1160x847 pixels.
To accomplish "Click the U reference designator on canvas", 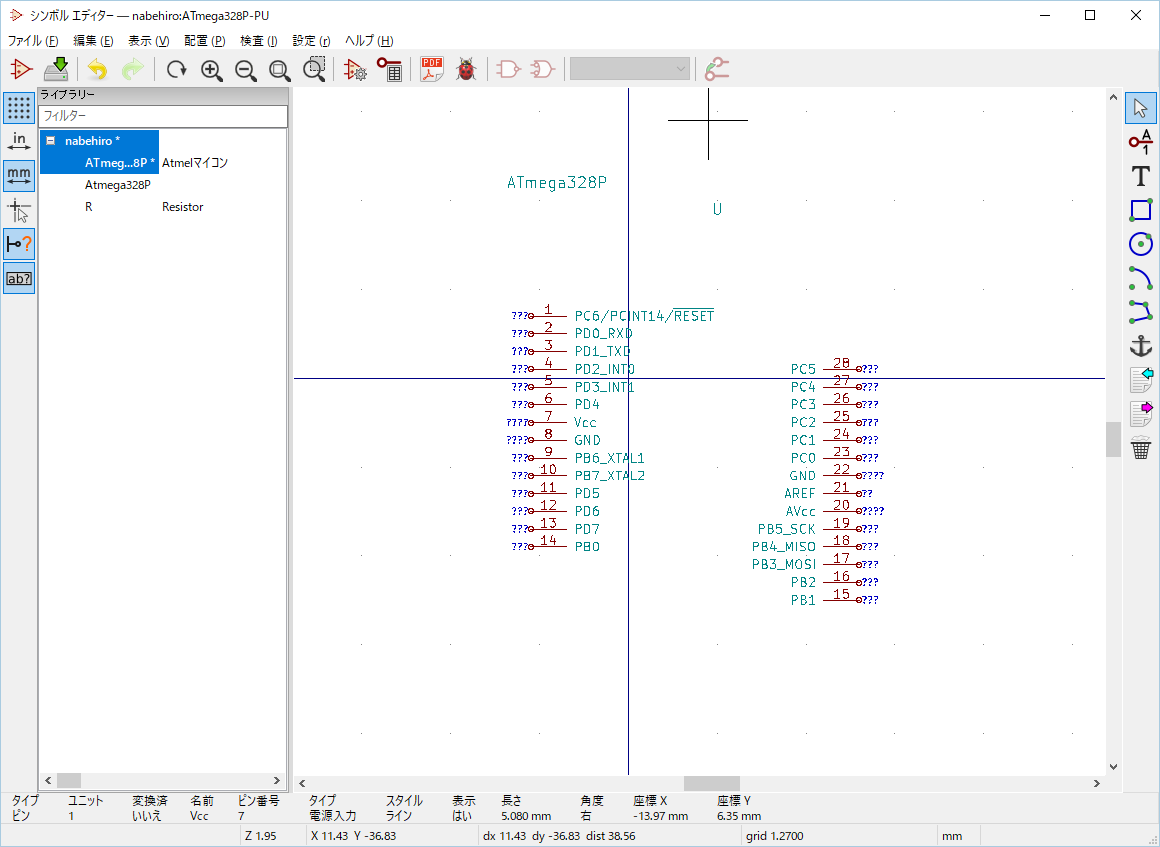I will [x=717, y=209].
